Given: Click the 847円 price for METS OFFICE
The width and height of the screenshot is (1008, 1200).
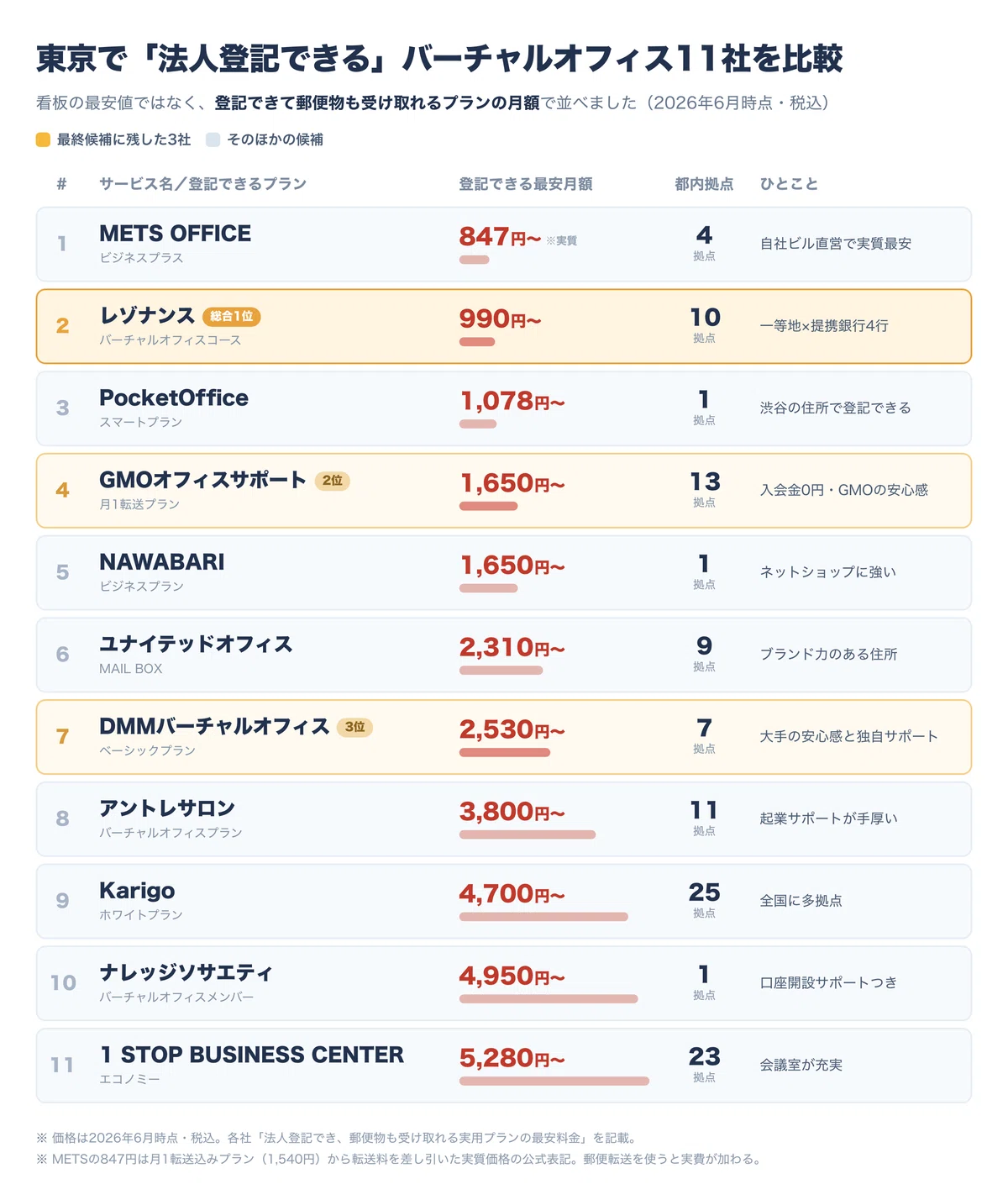Looking at the screenshot, I should pyautogui.click(x=500, y=237).
